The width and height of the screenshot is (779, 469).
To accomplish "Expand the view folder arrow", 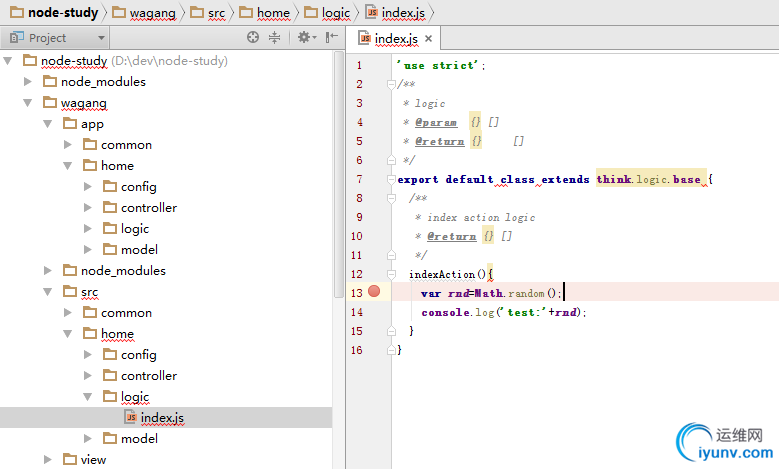I will point(48,460).
